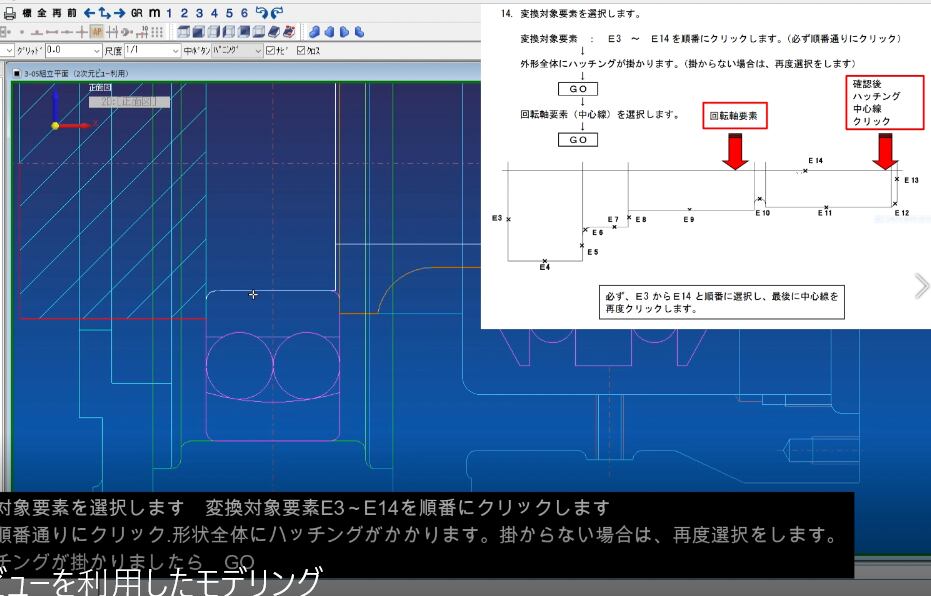The width and height of the screenshot is (931, 596).
Task: Select view number 2 in the toolbar
Action: [x=184, y=13]
